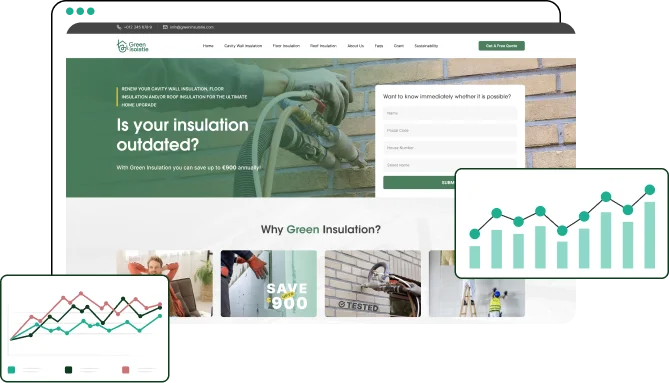Focus the House Number input field
This screenshot has height=383, width=669.
click(450, 148)
